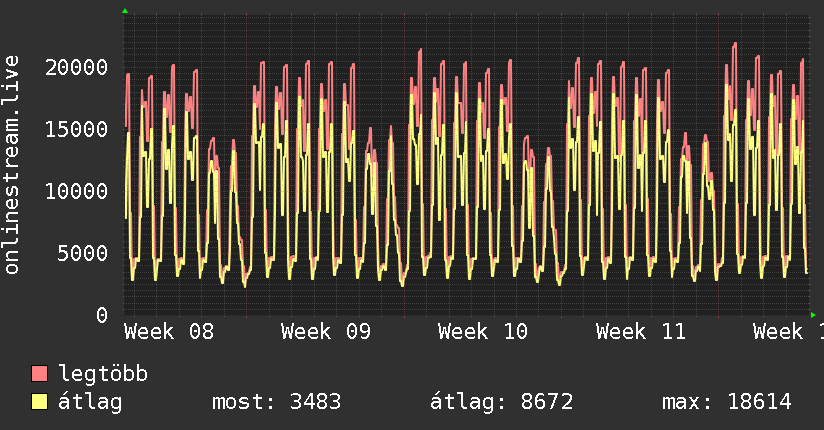Select the 'most: 3483' current value
Screen dimensions: 824x430
coord(276,402)
